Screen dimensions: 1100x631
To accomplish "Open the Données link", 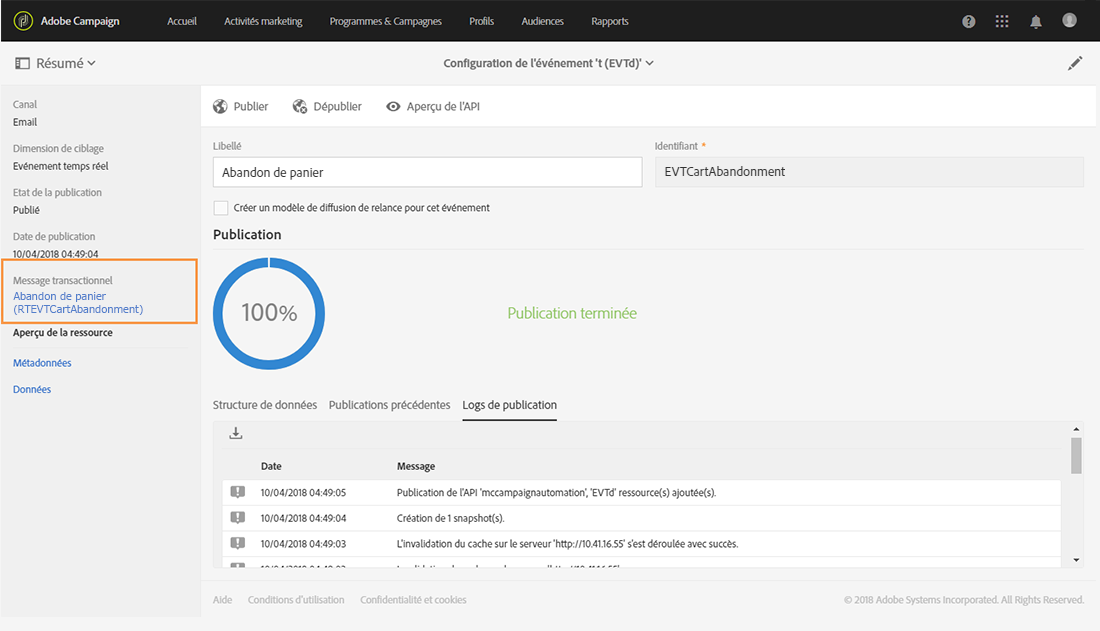I will (32, 389).
